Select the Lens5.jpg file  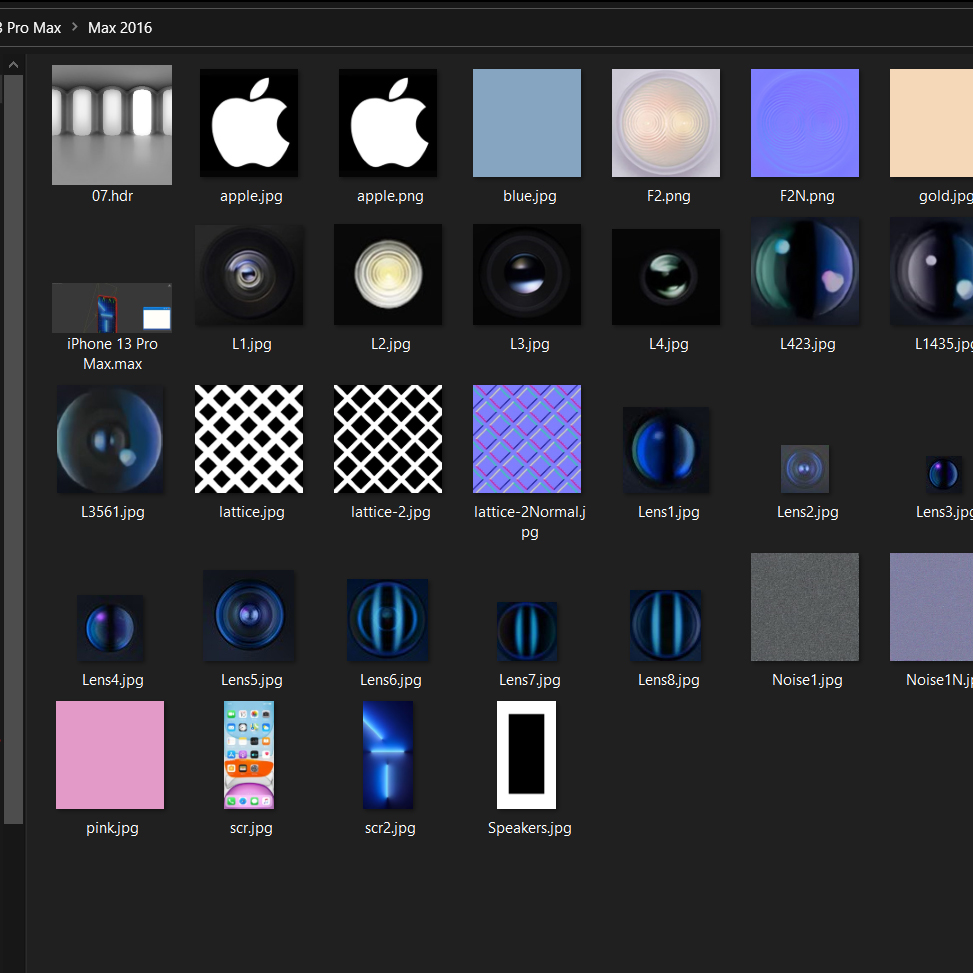coord(249,616)
